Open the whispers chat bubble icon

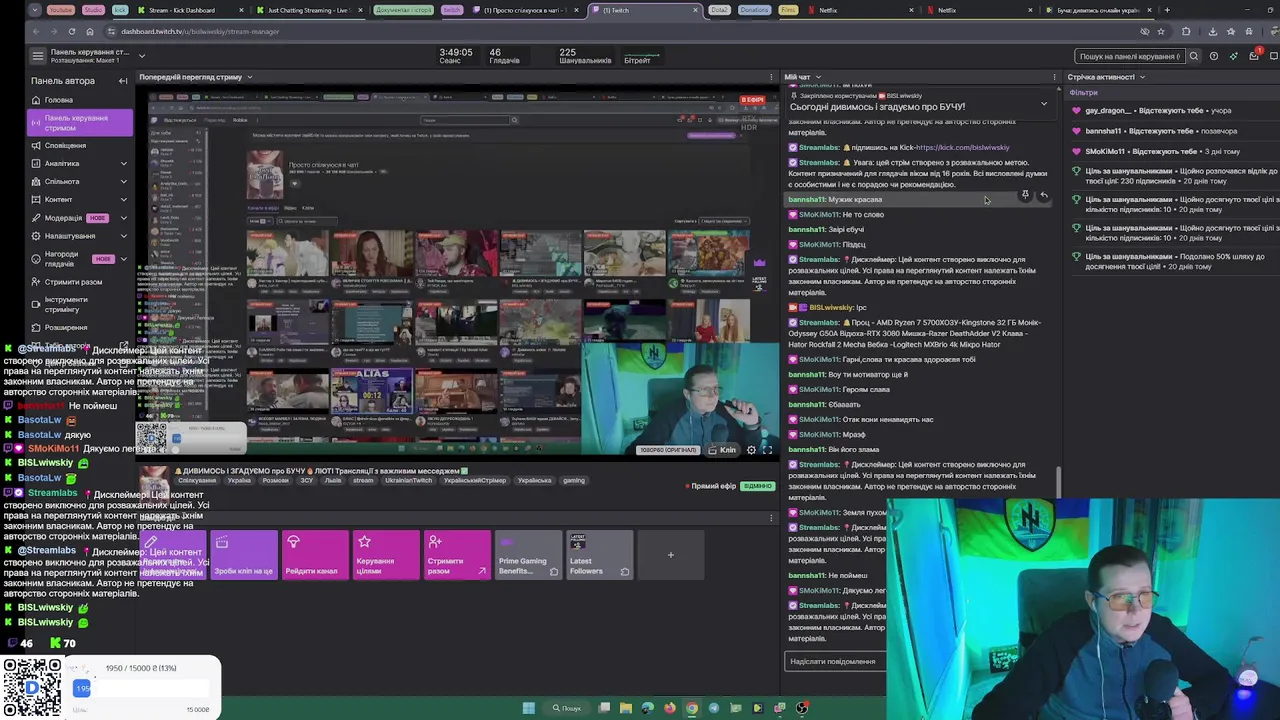tap(1273, 56)
